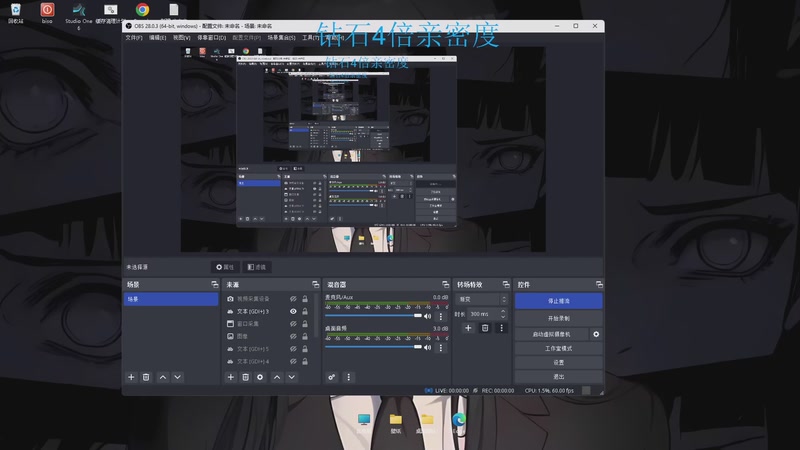The width and height of the screenshot is (800, 450).
Task: Open the File (文件) menu
Action: coord(134,38)
